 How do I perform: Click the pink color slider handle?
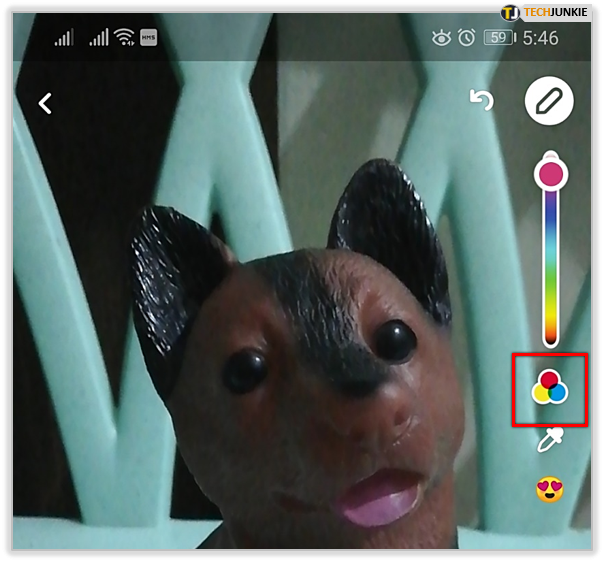550,174
